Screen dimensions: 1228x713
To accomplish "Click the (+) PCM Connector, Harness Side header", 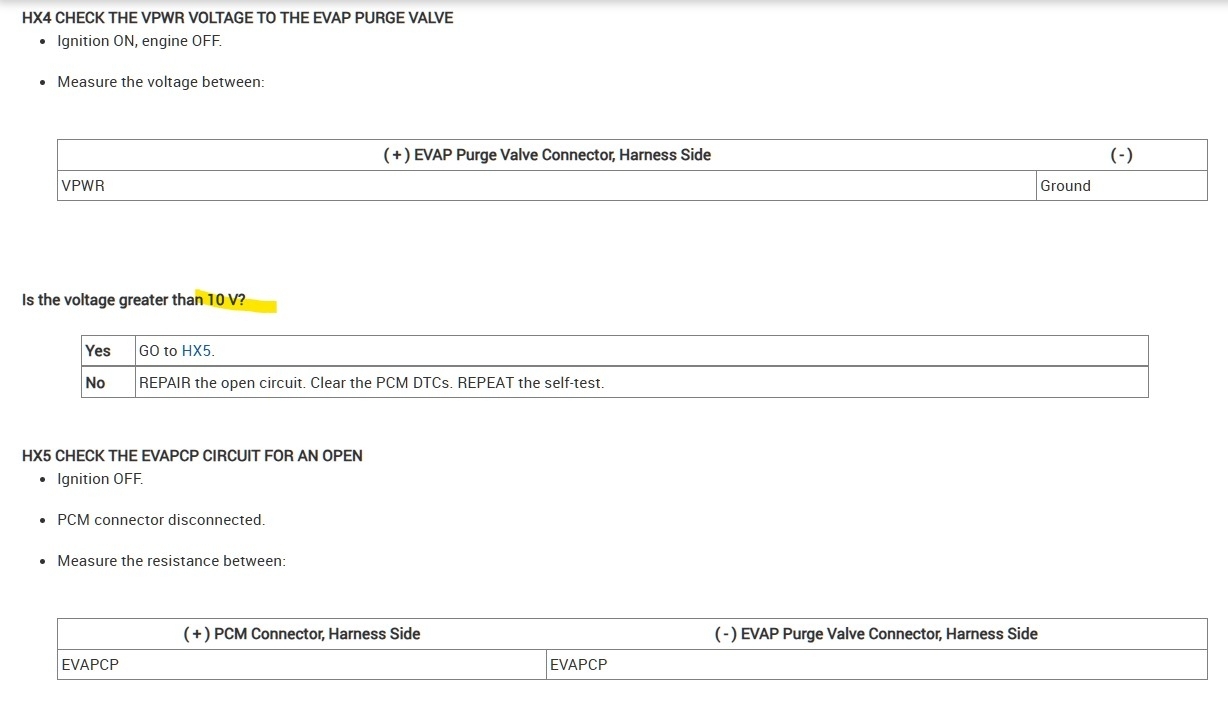I will (x=302, y=634).
